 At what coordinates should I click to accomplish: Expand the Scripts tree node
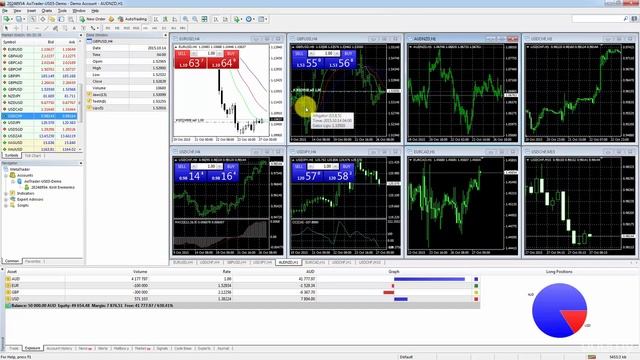(6, 205)
